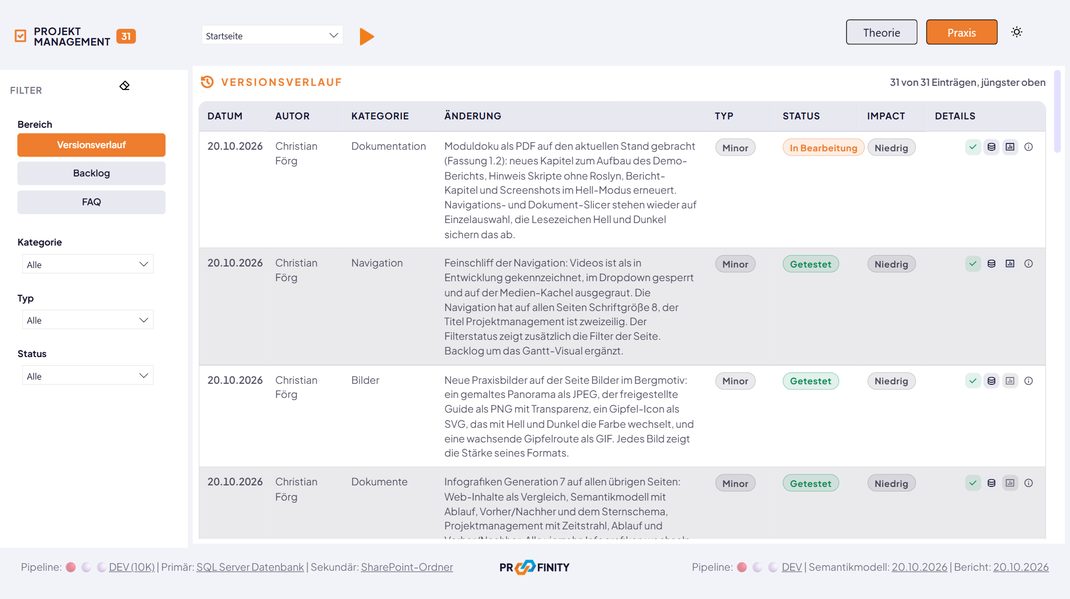Click the text '31 von 31 Einträgen, jüngster oben'

pos(968,82)
